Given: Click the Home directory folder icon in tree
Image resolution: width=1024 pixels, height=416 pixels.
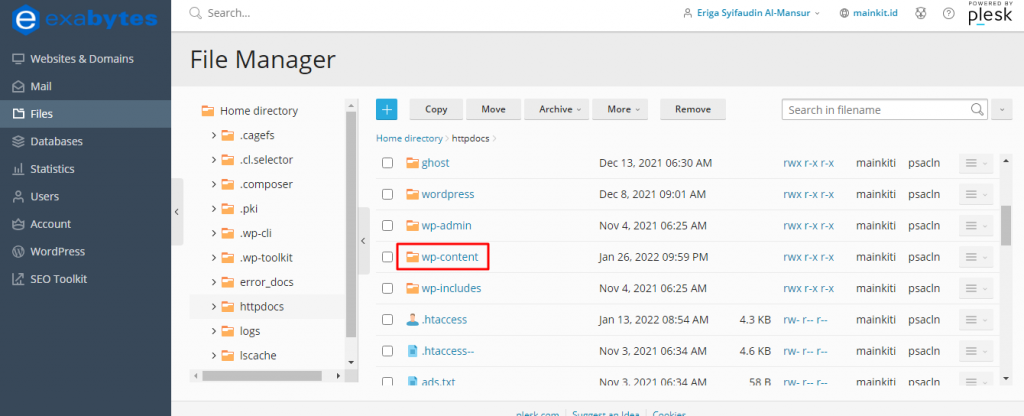Looking at the screenshot, I should (x=208, y=111).
